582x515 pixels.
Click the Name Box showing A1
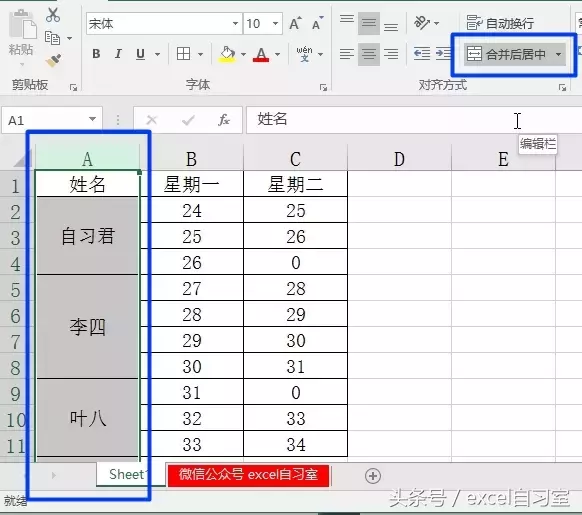coord(44,120)
